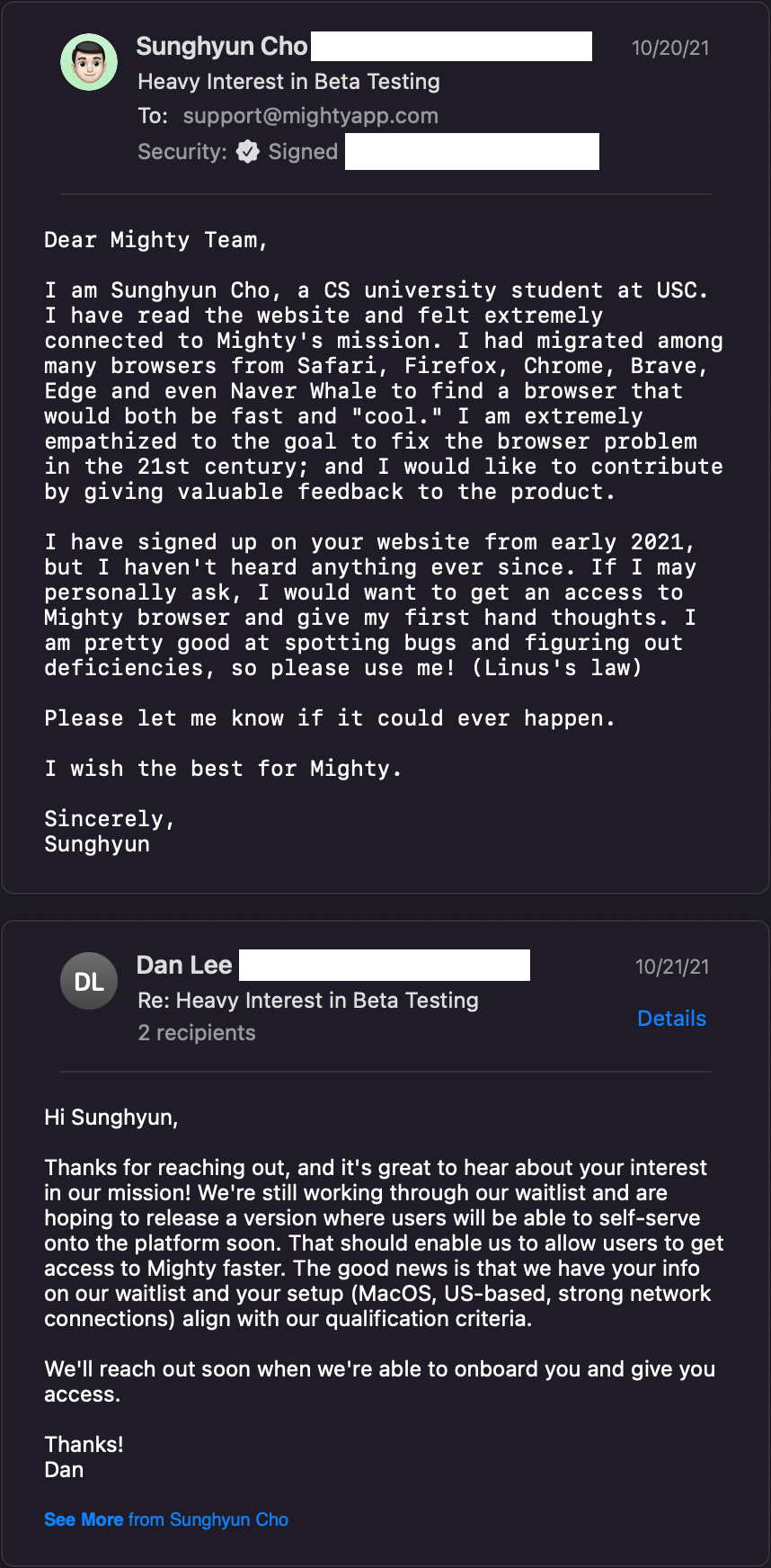Click Sunghyun Cho's memoji avatar
The width and height of the screenshot is (771, 1568).
[89, 63]
